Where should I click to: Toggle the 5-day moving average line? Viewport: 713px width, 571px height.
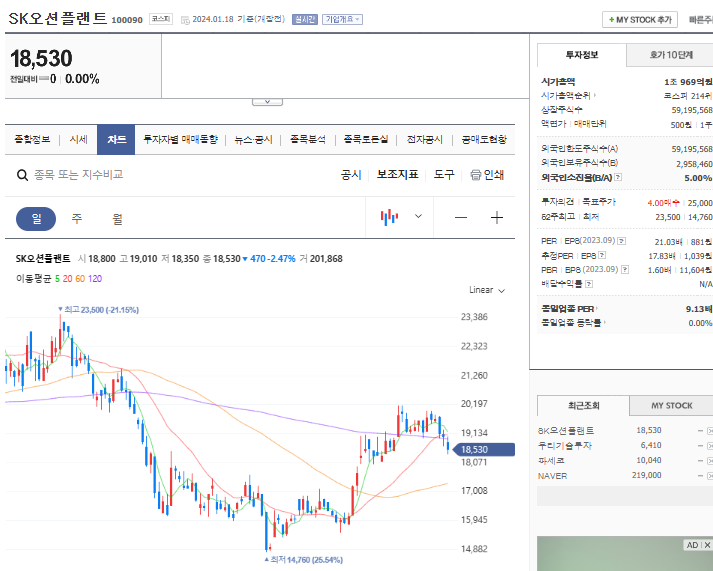point(57,279)
